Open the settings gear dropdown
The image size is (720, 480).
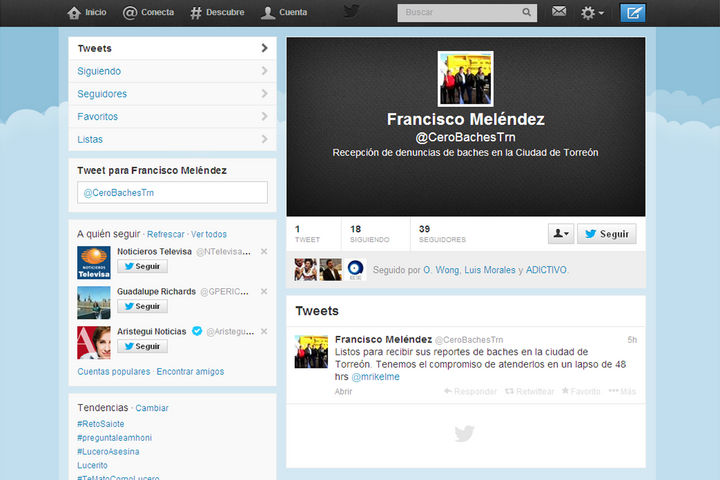[592, 13]
